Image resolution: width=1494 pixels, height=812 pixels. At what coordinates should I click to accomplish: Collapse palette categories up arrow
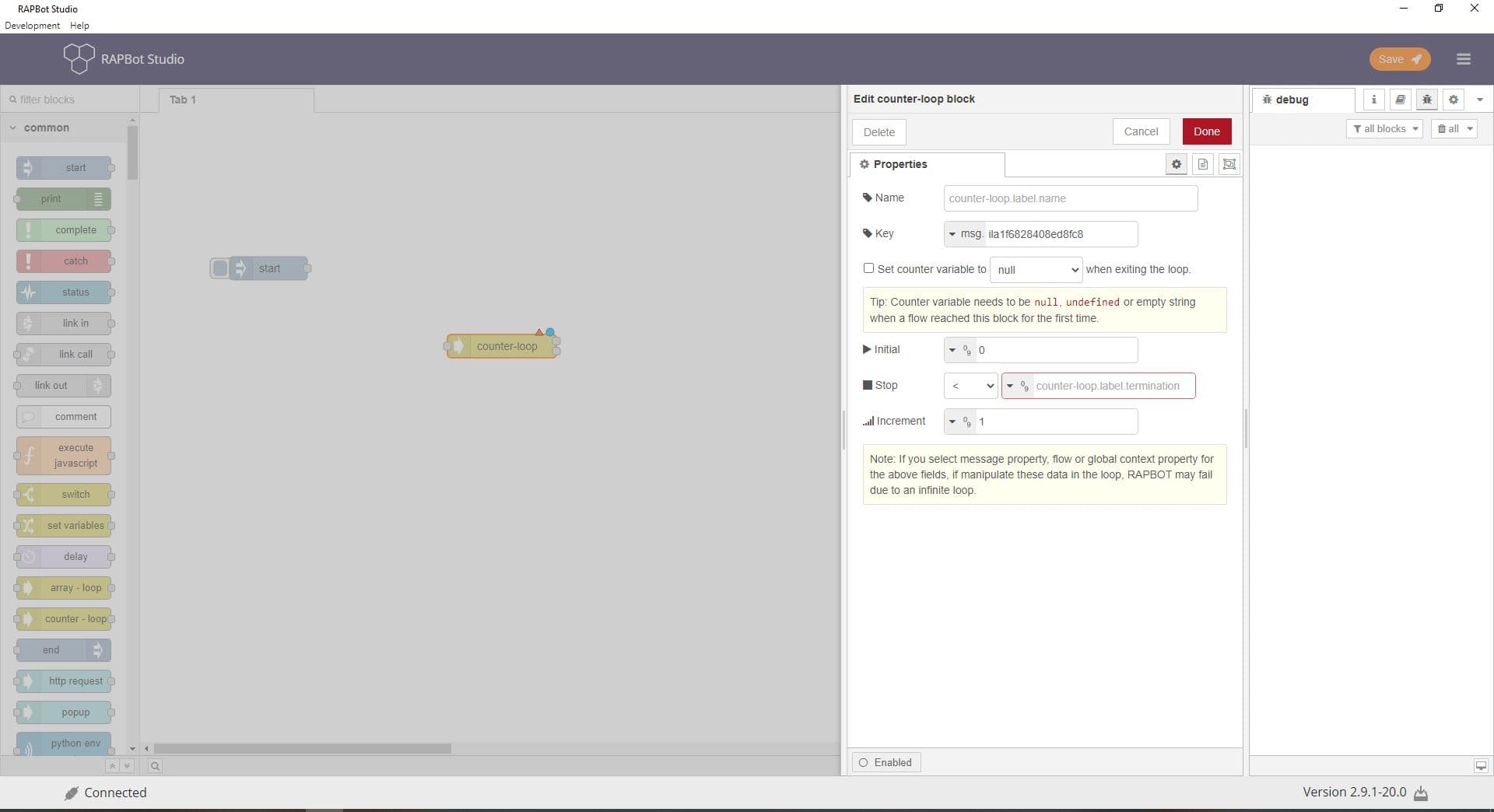[112, 766]
